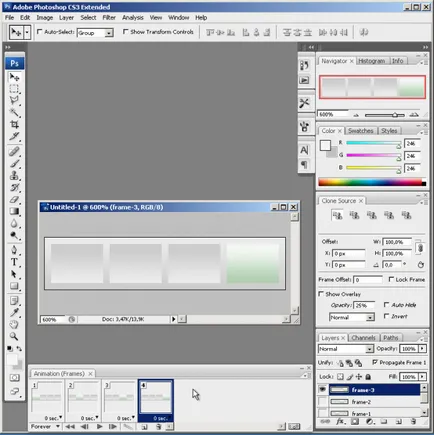Open the Auto-Select Group dropdown

[x=95, y=33]
